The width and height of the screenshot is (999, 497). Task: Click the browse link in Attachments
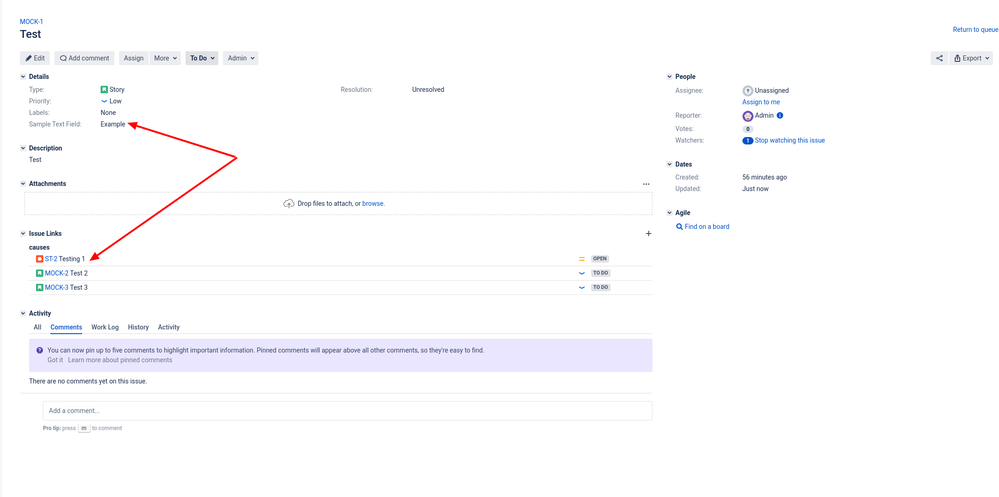pos(373,204)
